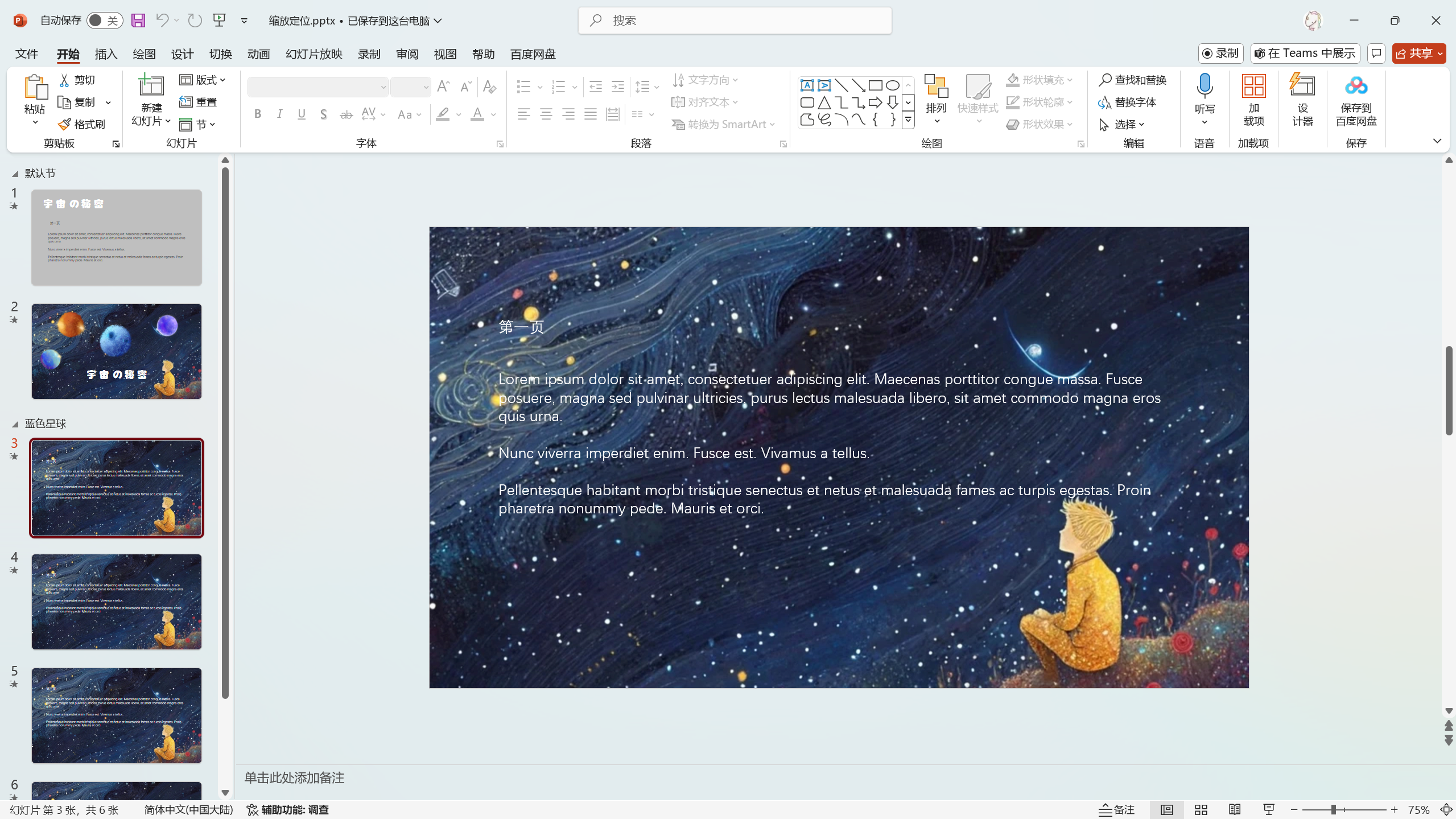Expand Section (节) dropdown
The height and width of the screenshot is (819, 1456).
coord(197,124)
